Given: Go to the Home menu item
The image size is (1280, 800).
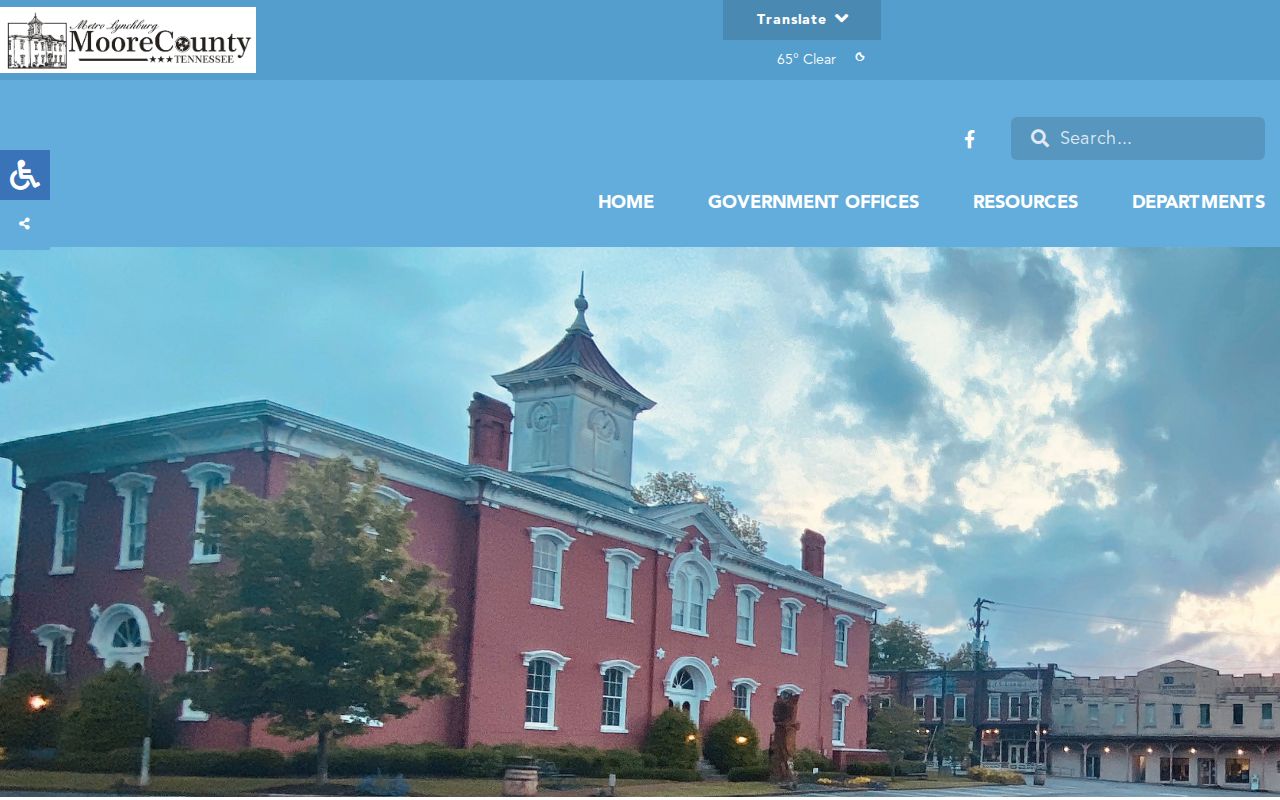Looking at the screenshot, I should [x=626, y=202].
